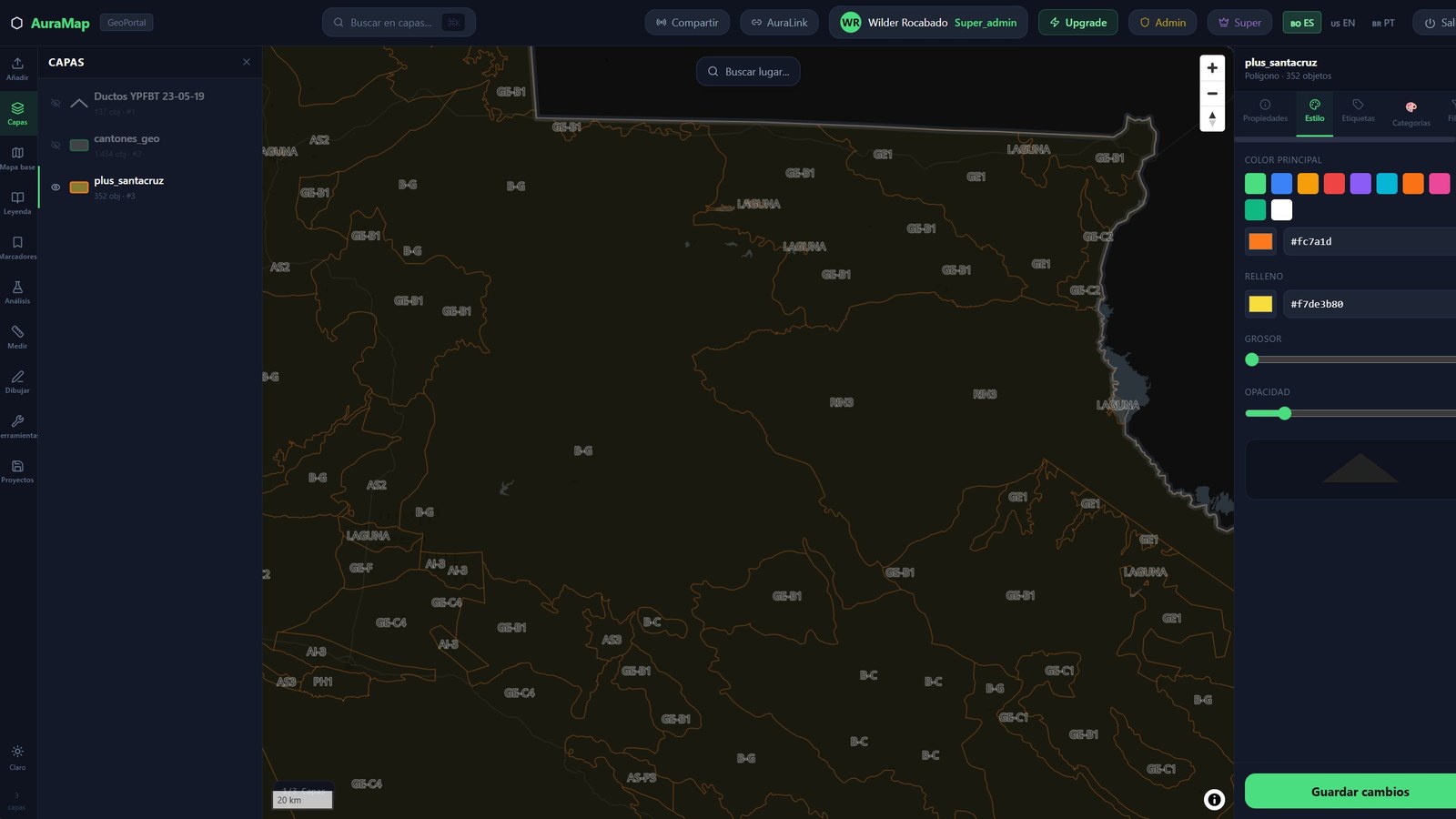Open Wilder Rocabado user profile

pos(928,23)
